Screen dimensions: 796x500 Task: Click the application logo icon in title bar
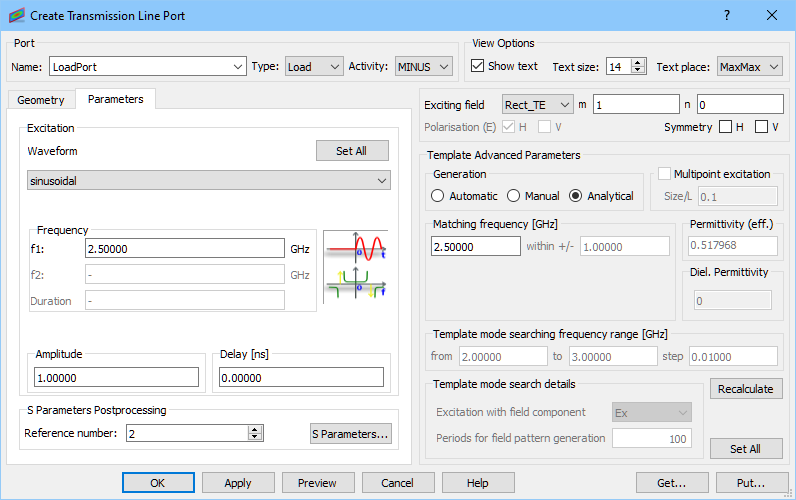[x=16, y=15]
